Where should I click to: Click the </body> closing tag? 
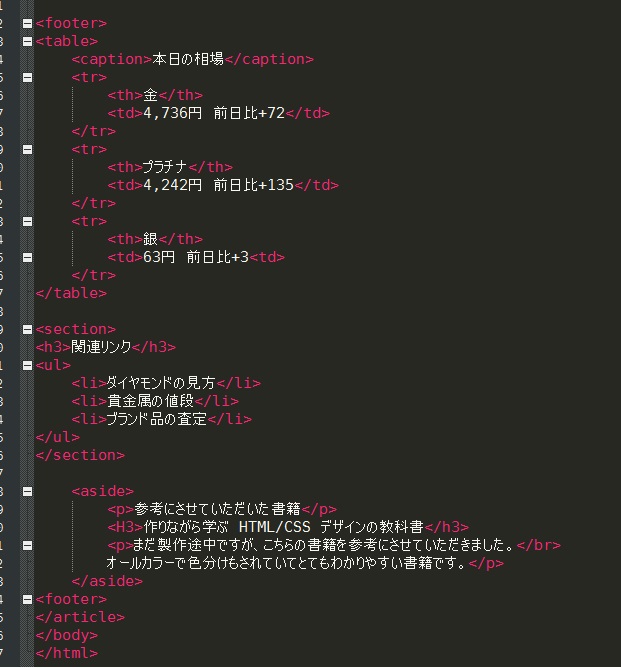pos(67,636)
